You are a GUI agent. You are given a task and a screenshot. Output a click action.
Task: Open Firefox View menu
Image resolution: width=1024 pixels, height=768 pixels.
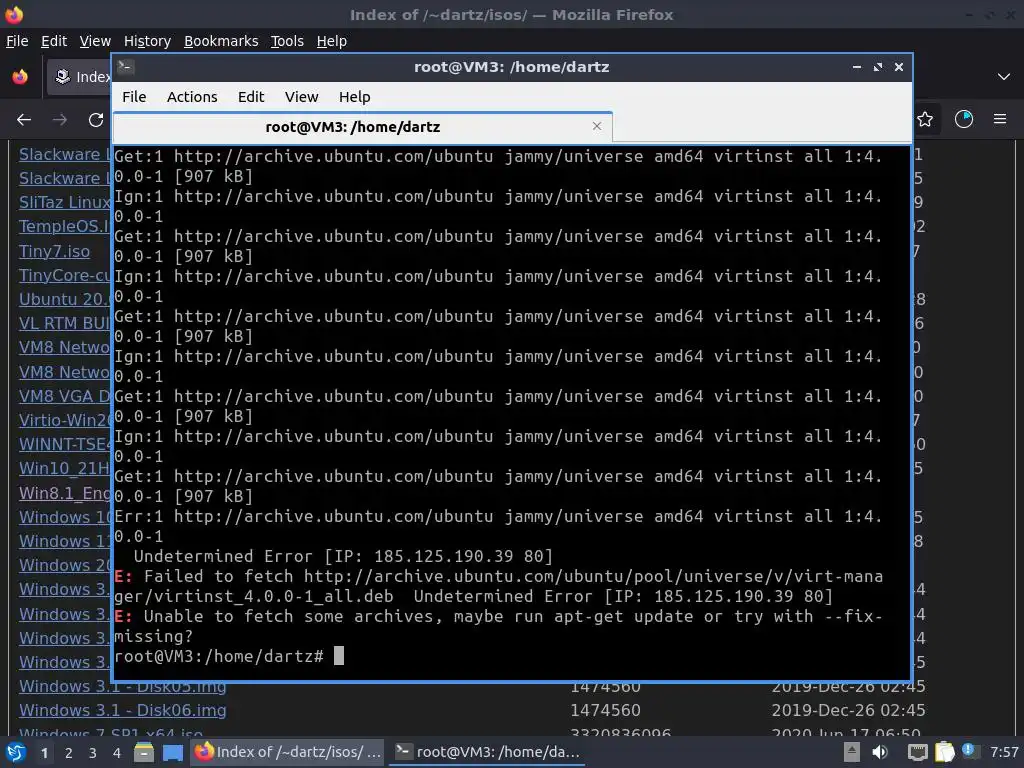95,41
